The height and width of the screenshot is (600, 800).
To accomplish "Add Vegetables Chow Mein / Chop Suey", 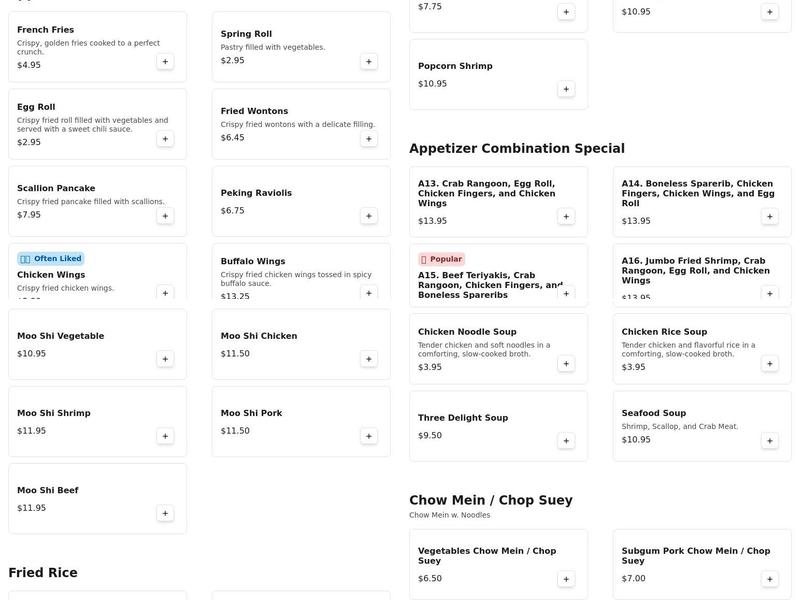I will click(566, 579).
